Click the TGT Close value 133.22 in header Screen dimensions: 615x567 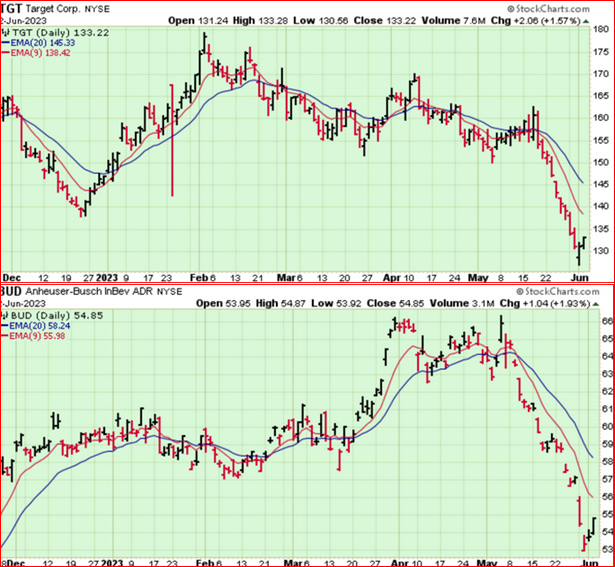401,21
